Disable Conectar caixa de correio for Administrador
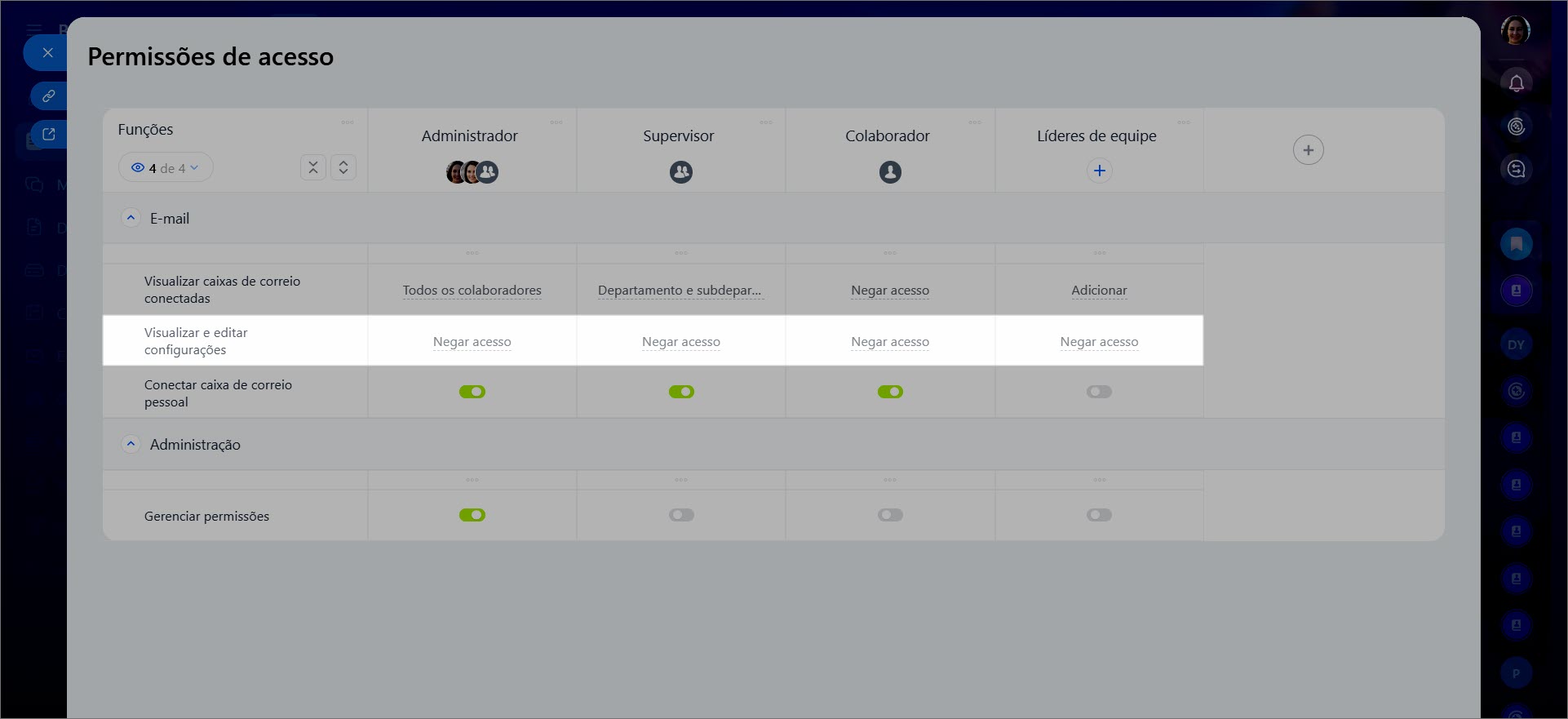 (x=472, y=392)
